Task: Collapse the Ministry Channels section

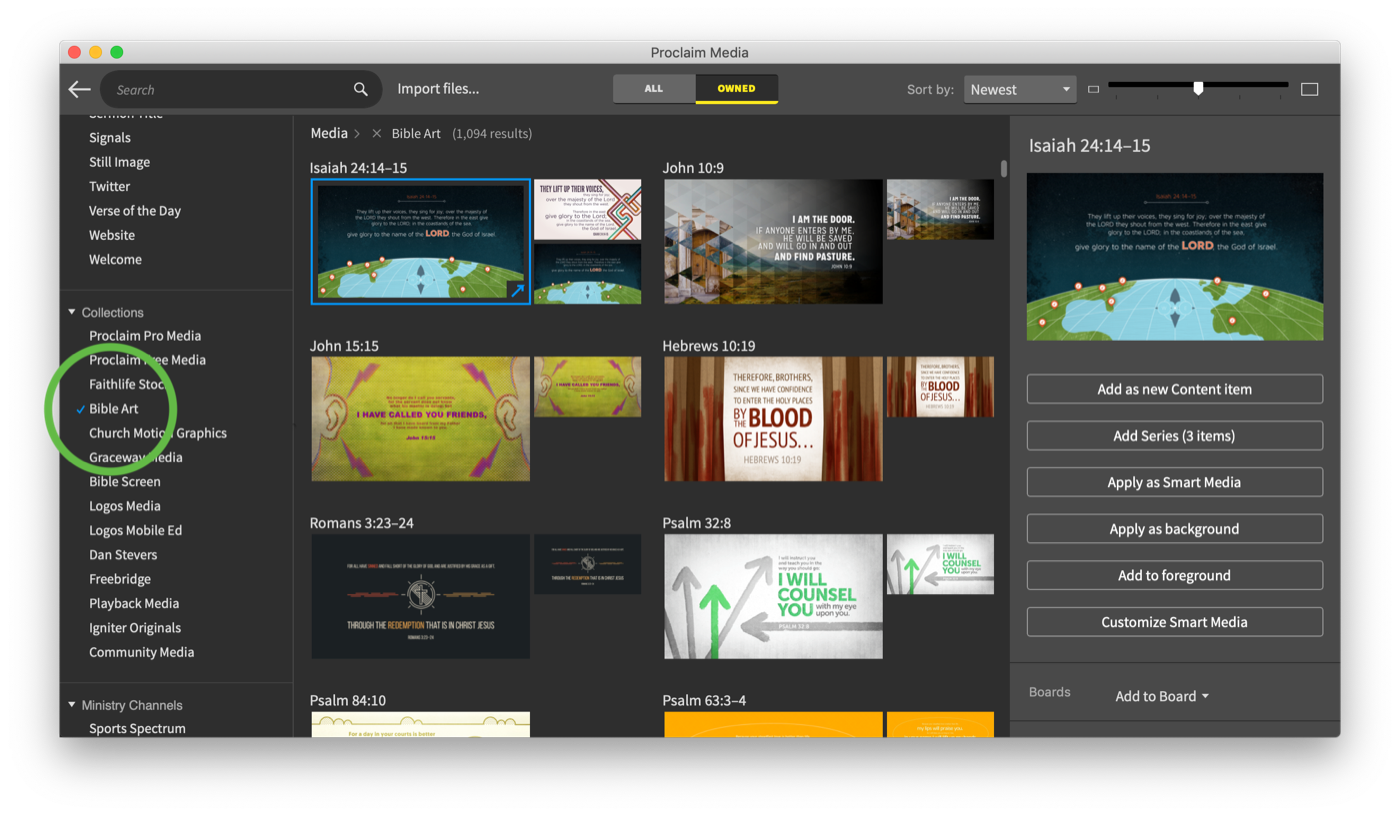Action: pyautogui.click(x=72, y=704)
